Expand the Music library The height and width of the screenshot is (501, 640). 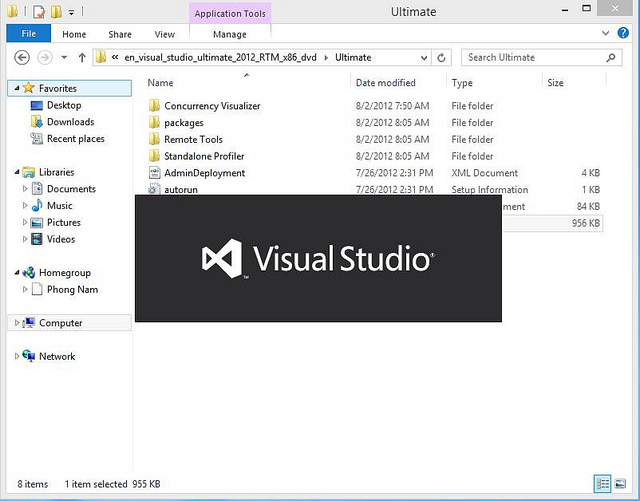click(x=25, y=205)
